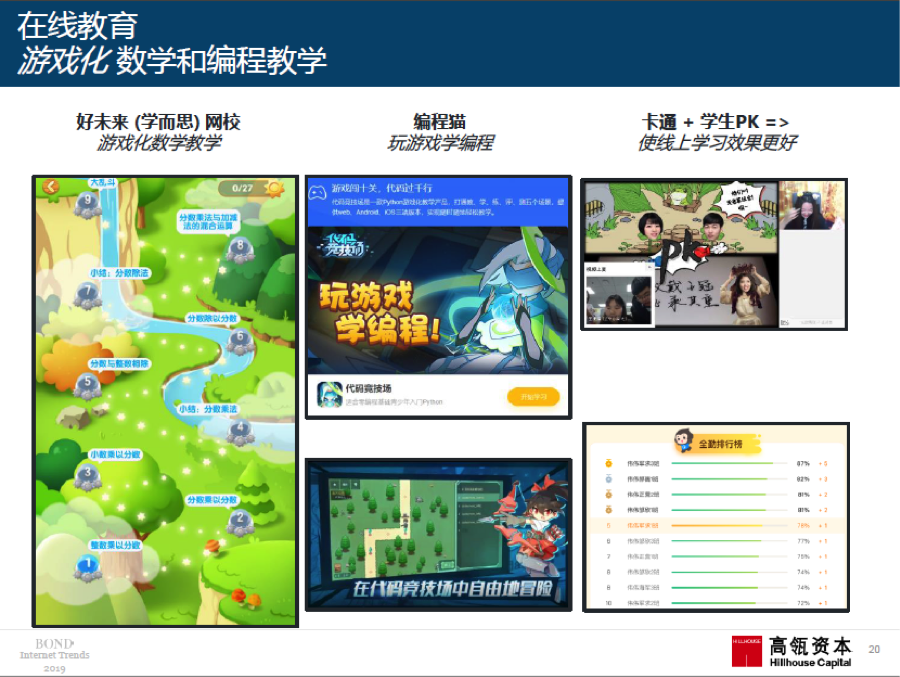
Task: Click label 整数乘以分数
Action: (115, 545)
